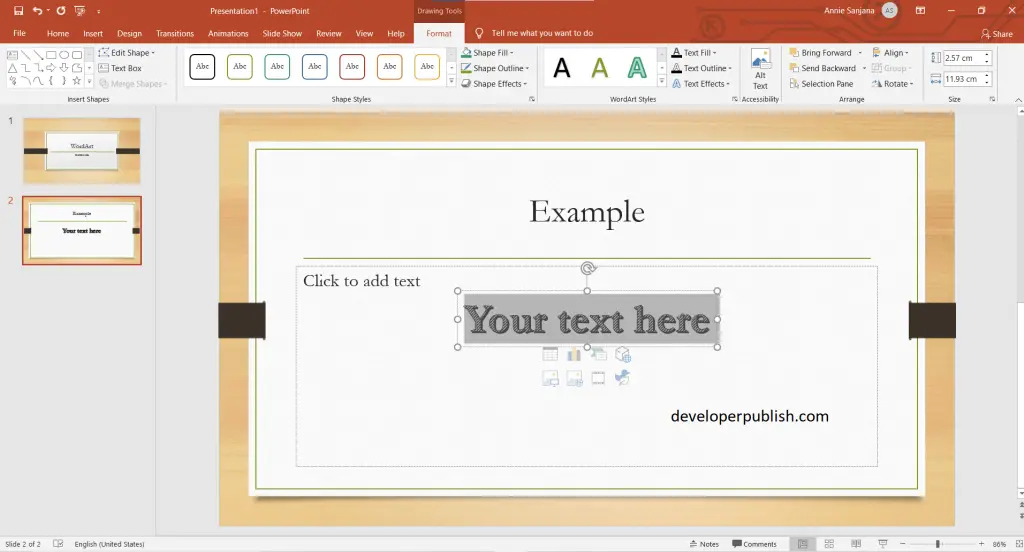Open the Review tab

pos(328,33)
